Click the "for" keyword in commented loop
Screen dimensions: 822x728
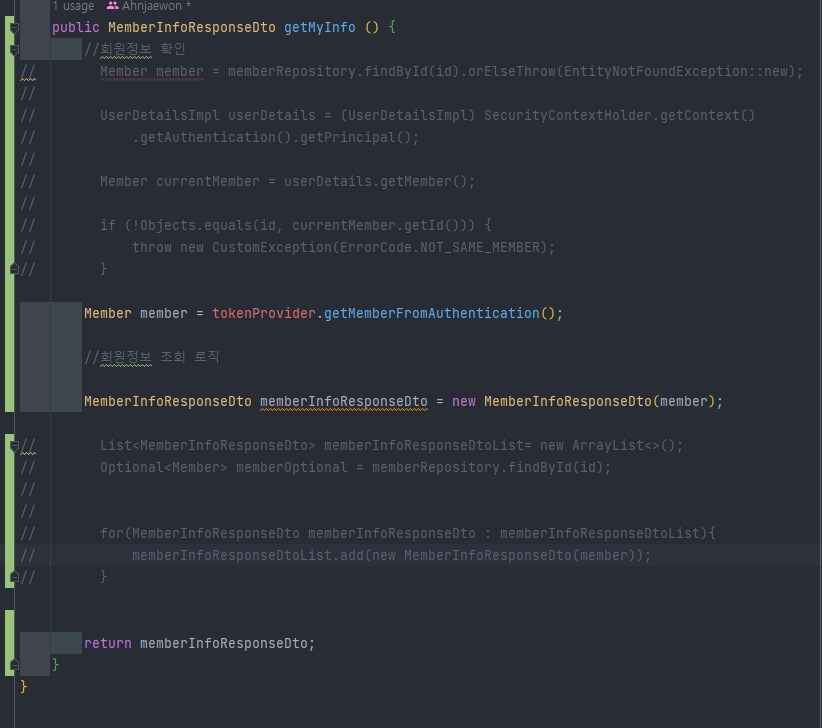[112, 534]
